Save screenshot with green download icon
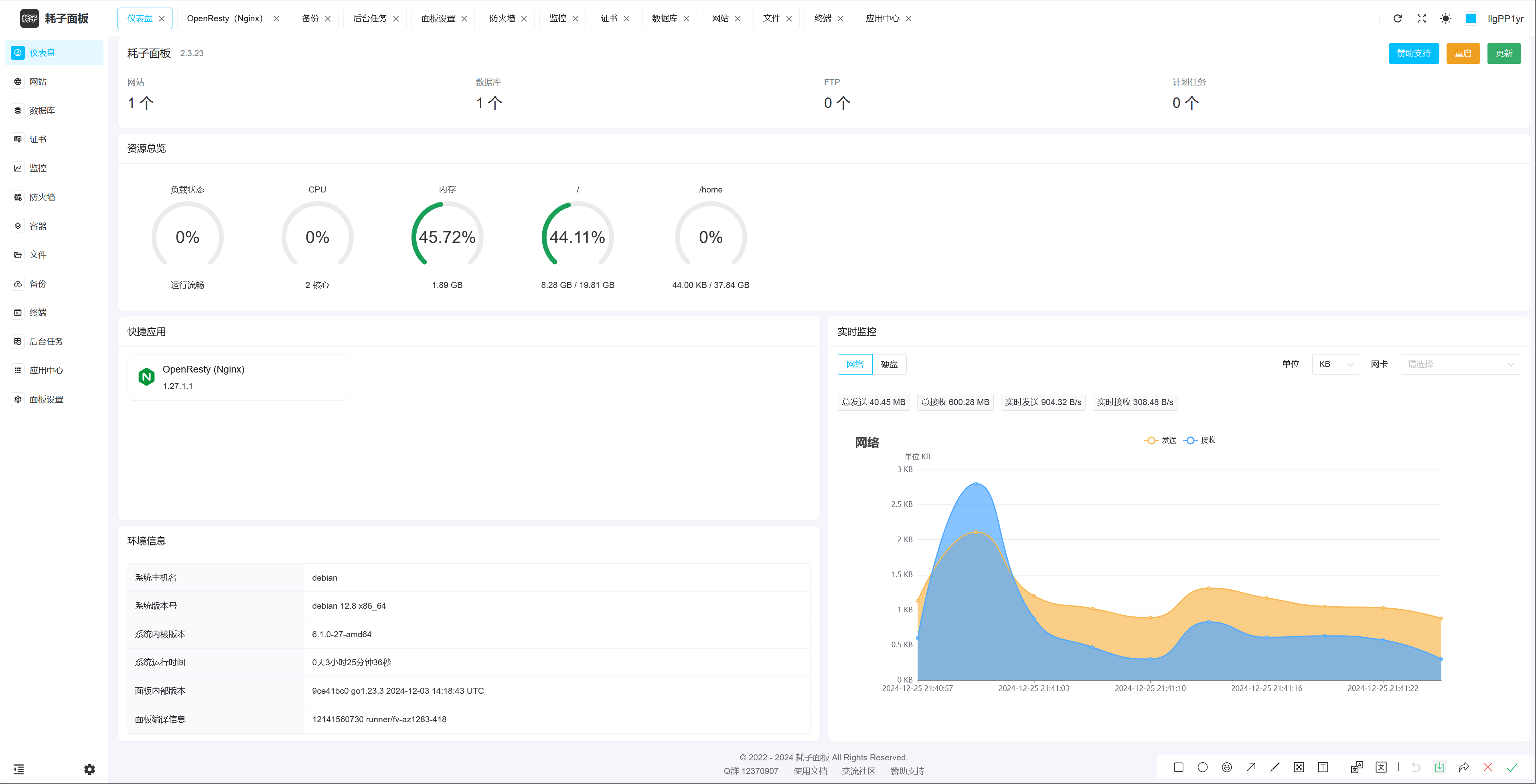Screen dimensions: 1536x784 tap(1439, 767)
